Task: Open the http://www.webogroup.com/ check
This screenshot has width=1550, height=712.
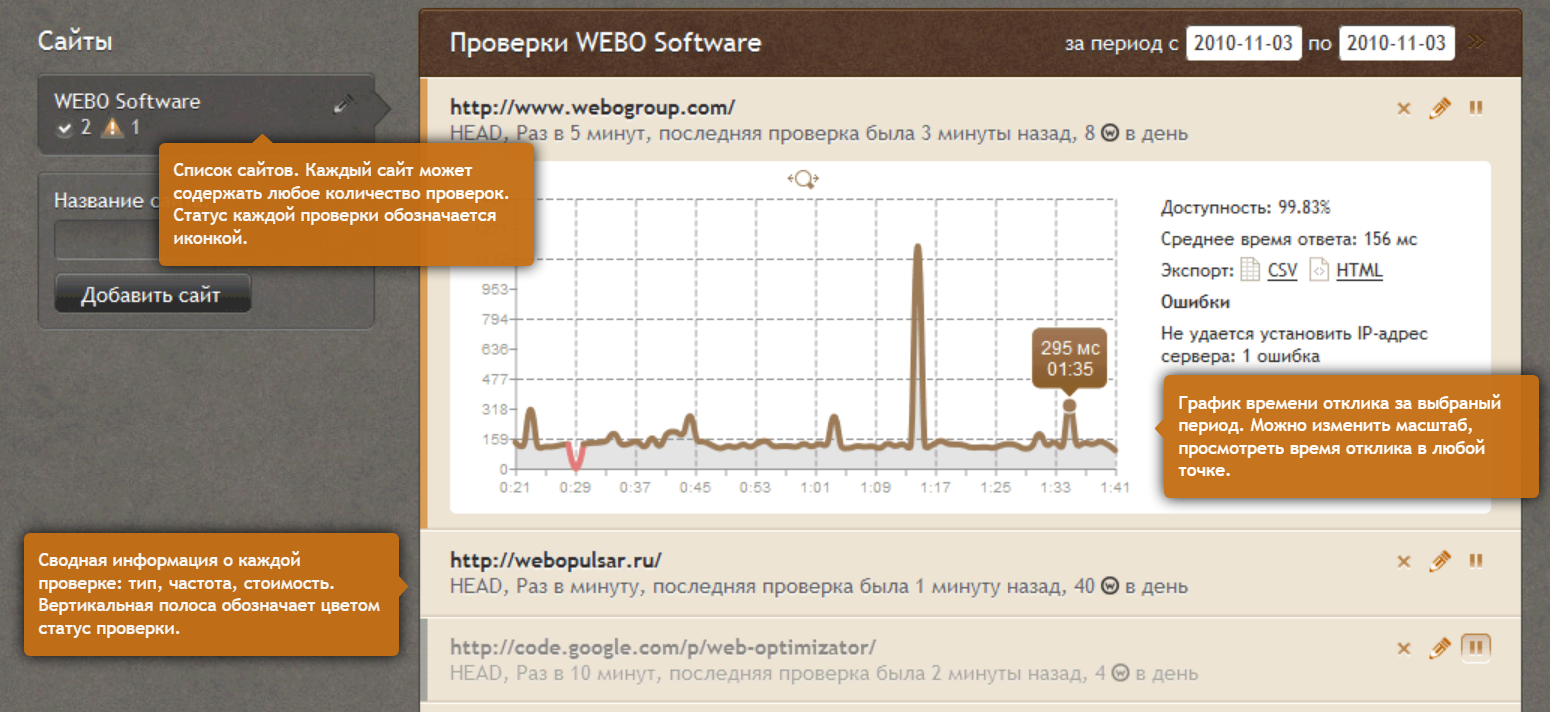Action: tap(593, 107)
